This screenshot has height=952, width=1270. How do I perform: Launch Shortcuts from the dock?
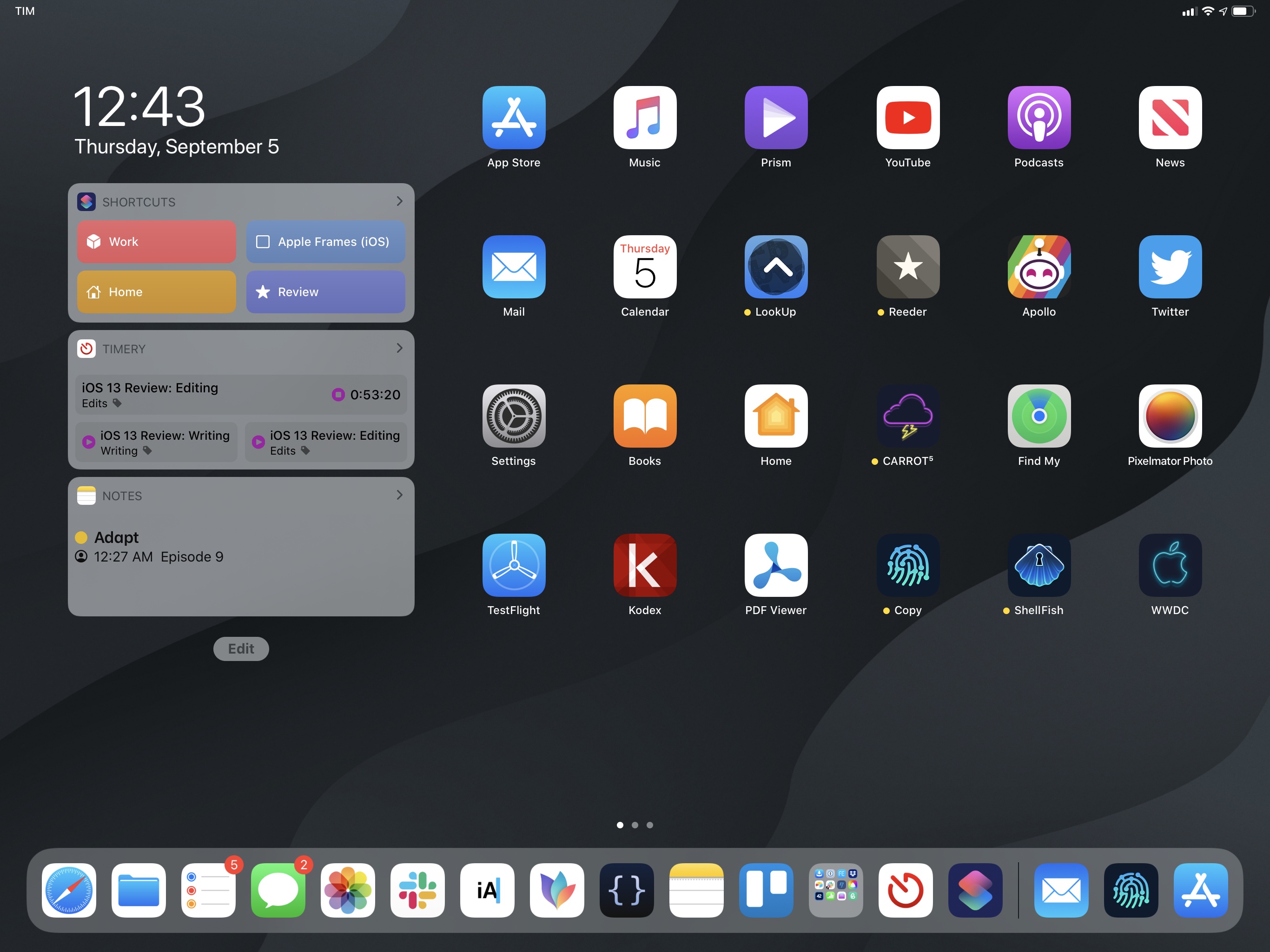tap(975, 890)
